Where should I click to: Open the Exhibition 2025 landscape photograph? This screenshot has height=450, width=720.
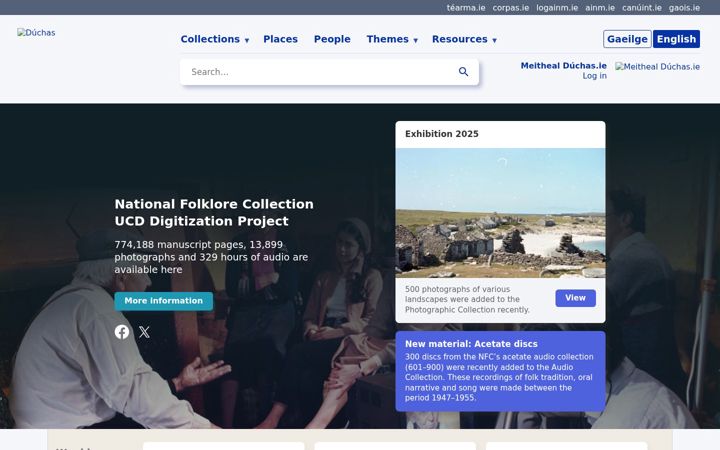(x=501, y=213)
